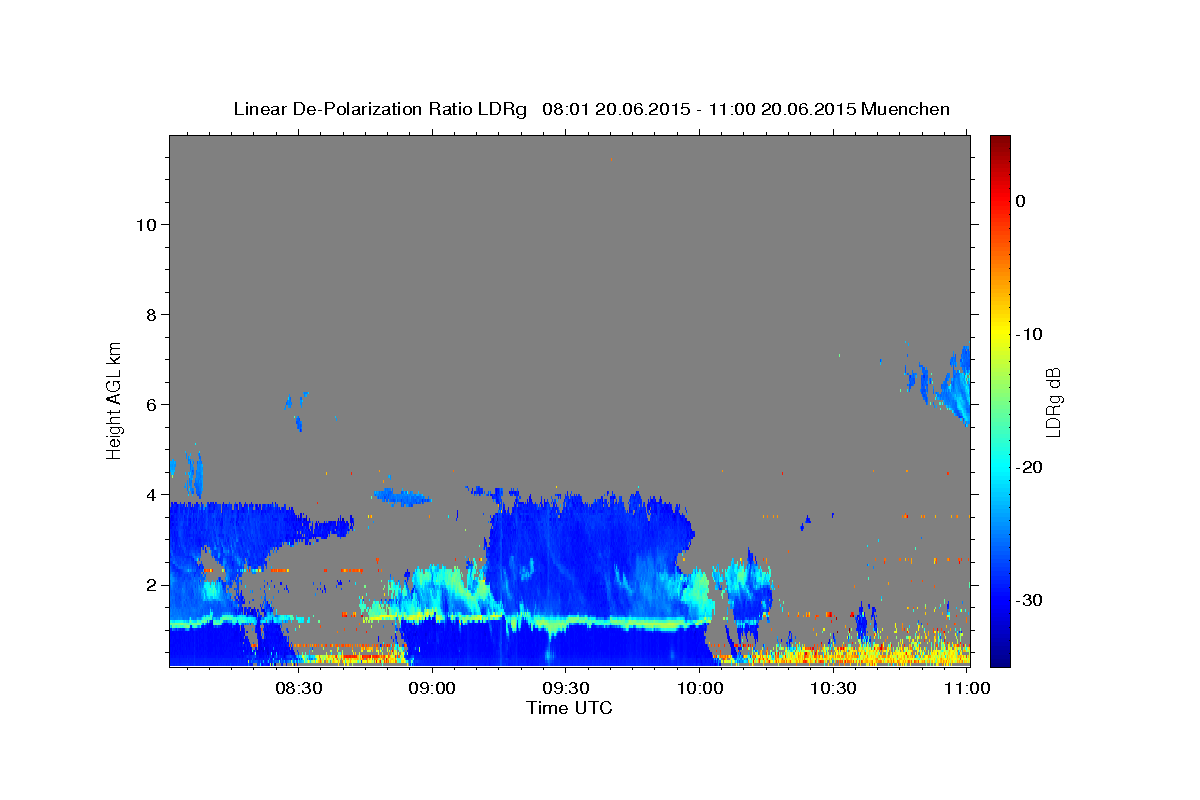Click the height tick label 2

click(151, 585)
